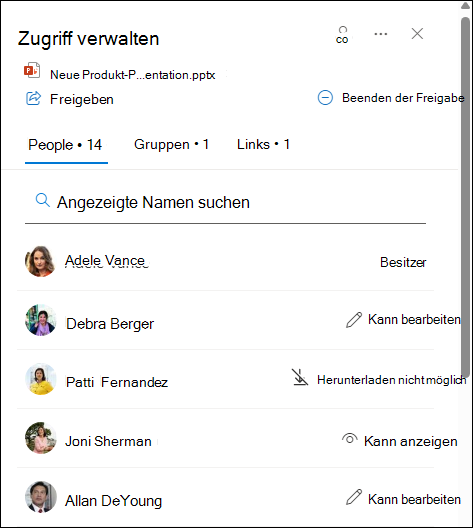Screen dimensions: 473x528
Task: Close the Zugriff verwalten panel
Action: (x=417, y=34)
